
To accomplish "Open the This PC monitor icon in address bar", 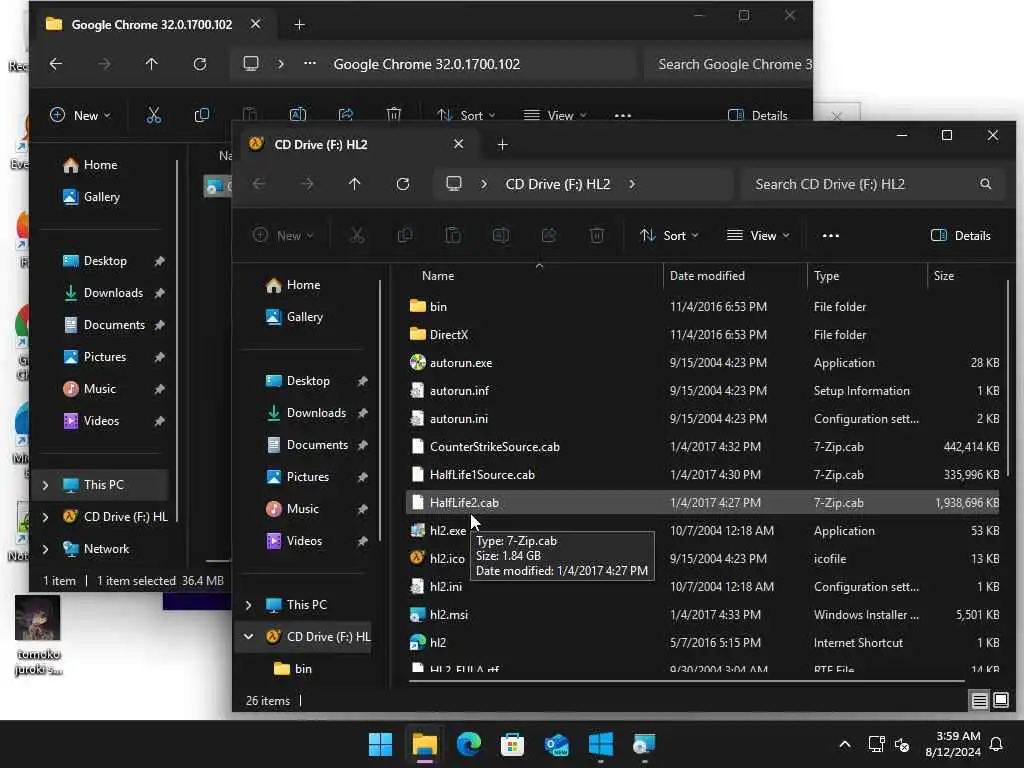I will [x=454, y=184].
